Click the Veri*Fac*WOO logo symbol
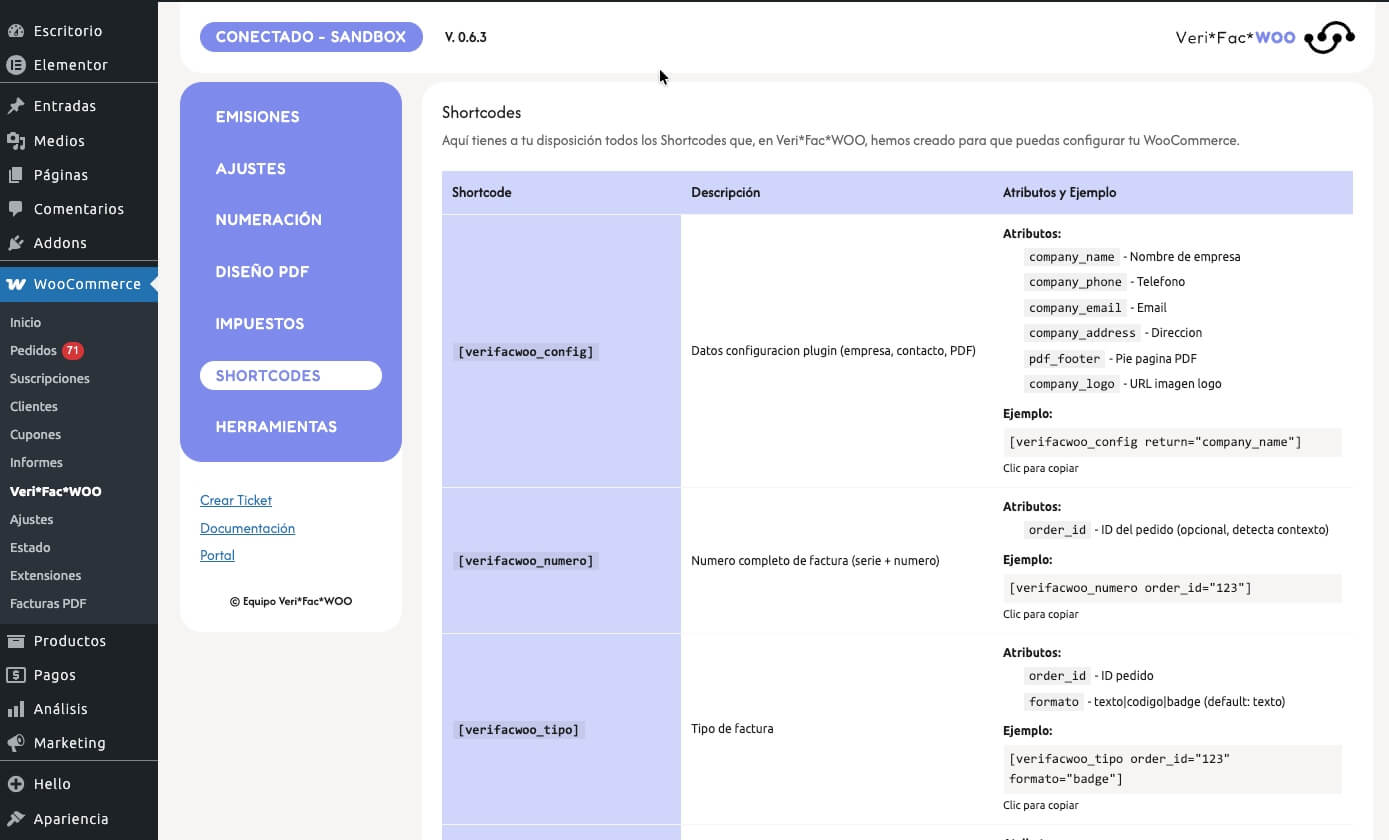This screenshot has height=840, width=1389. click(x=1329, y=38)
